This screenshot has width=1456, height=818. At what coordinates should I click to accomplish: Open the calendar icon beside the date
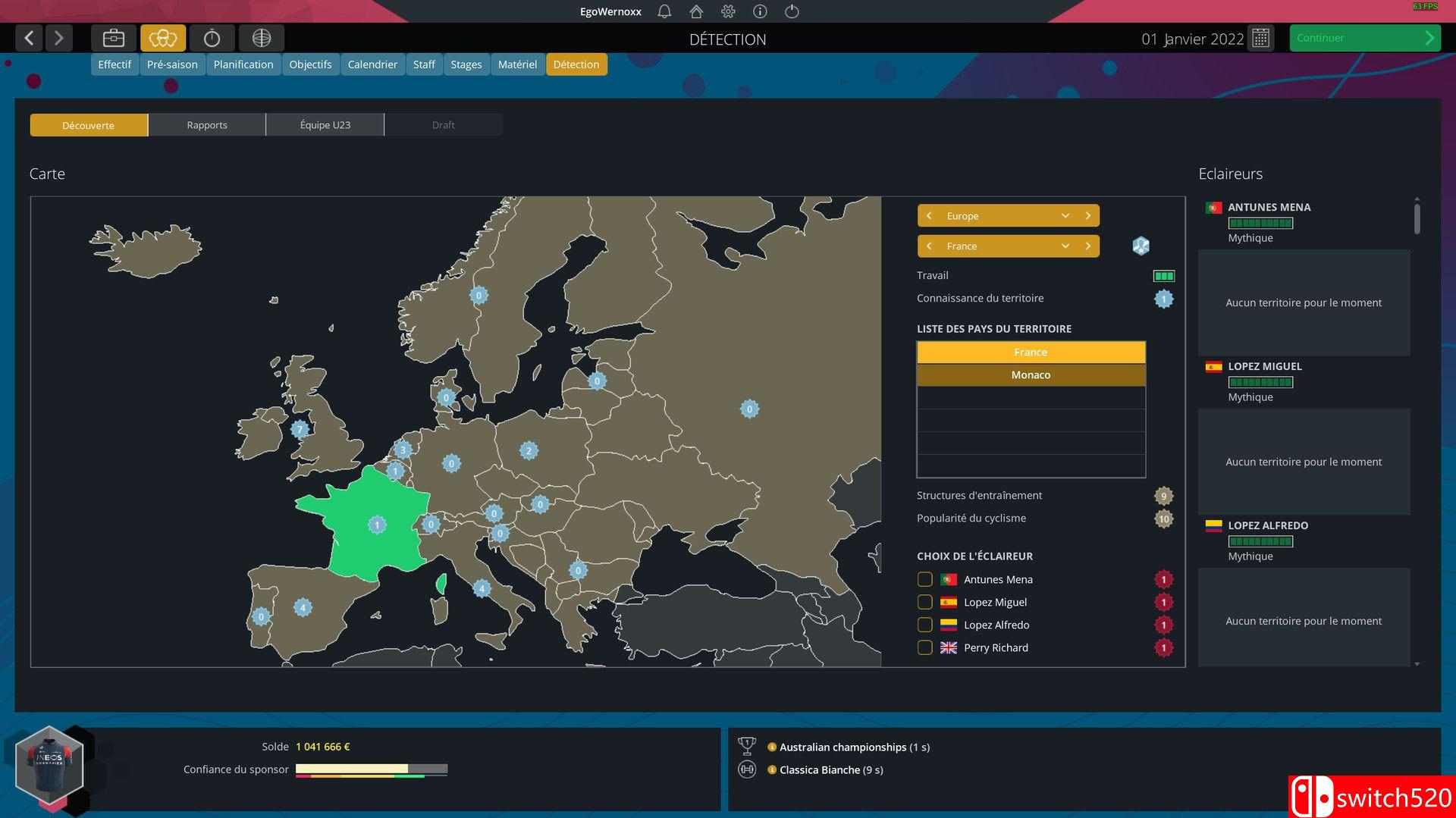[1260, 39]
